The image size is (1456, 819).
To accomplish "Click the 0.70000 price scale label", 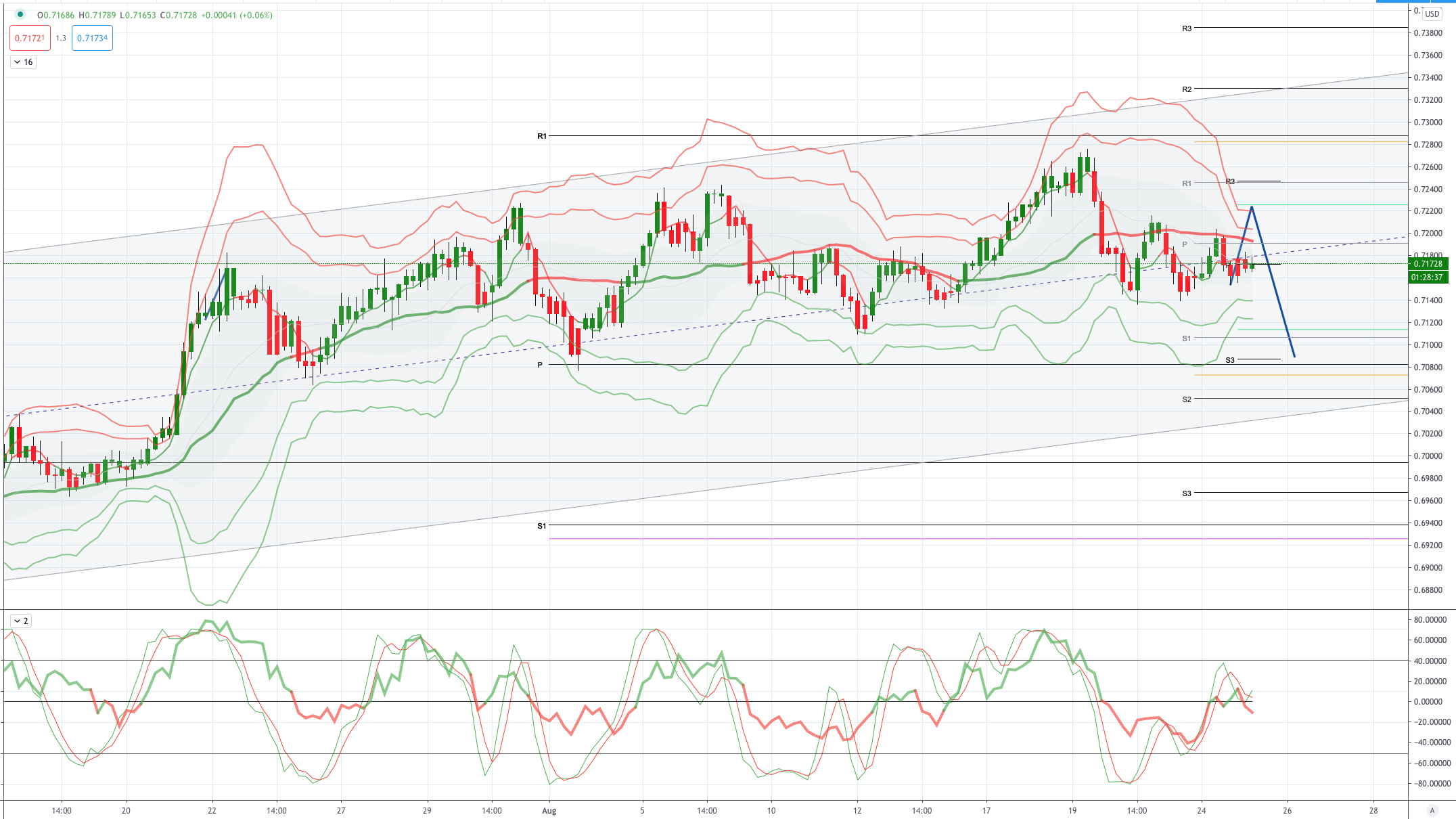I will 1428,456.
